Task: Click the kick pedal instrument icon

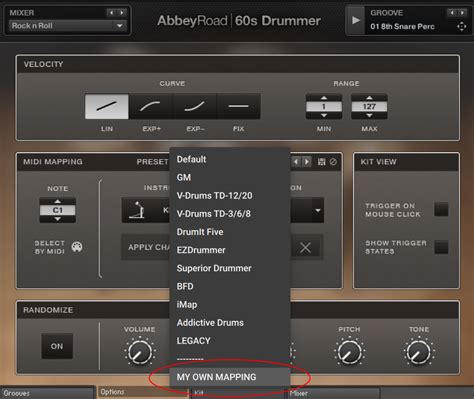Action: (x=137, y=210)
